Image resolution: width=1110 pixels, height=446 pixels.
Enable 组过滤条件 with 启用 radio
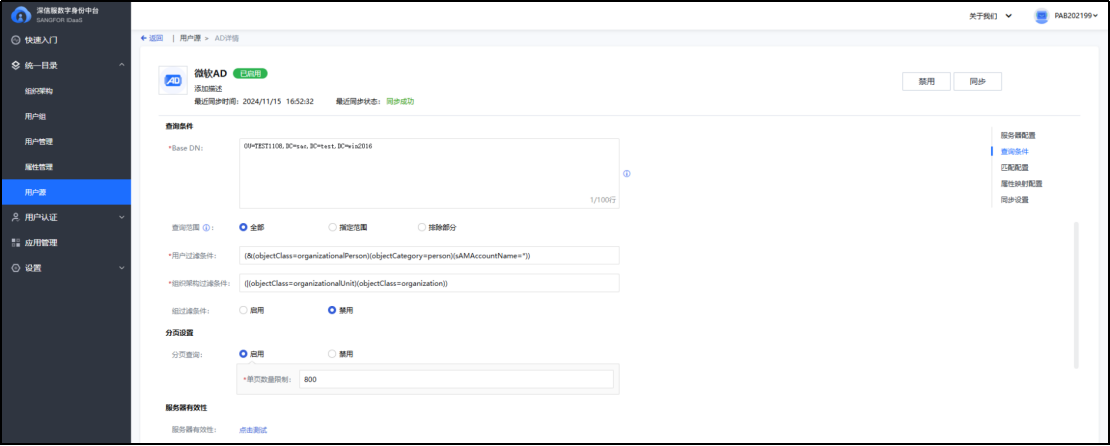tap(243, 310)
